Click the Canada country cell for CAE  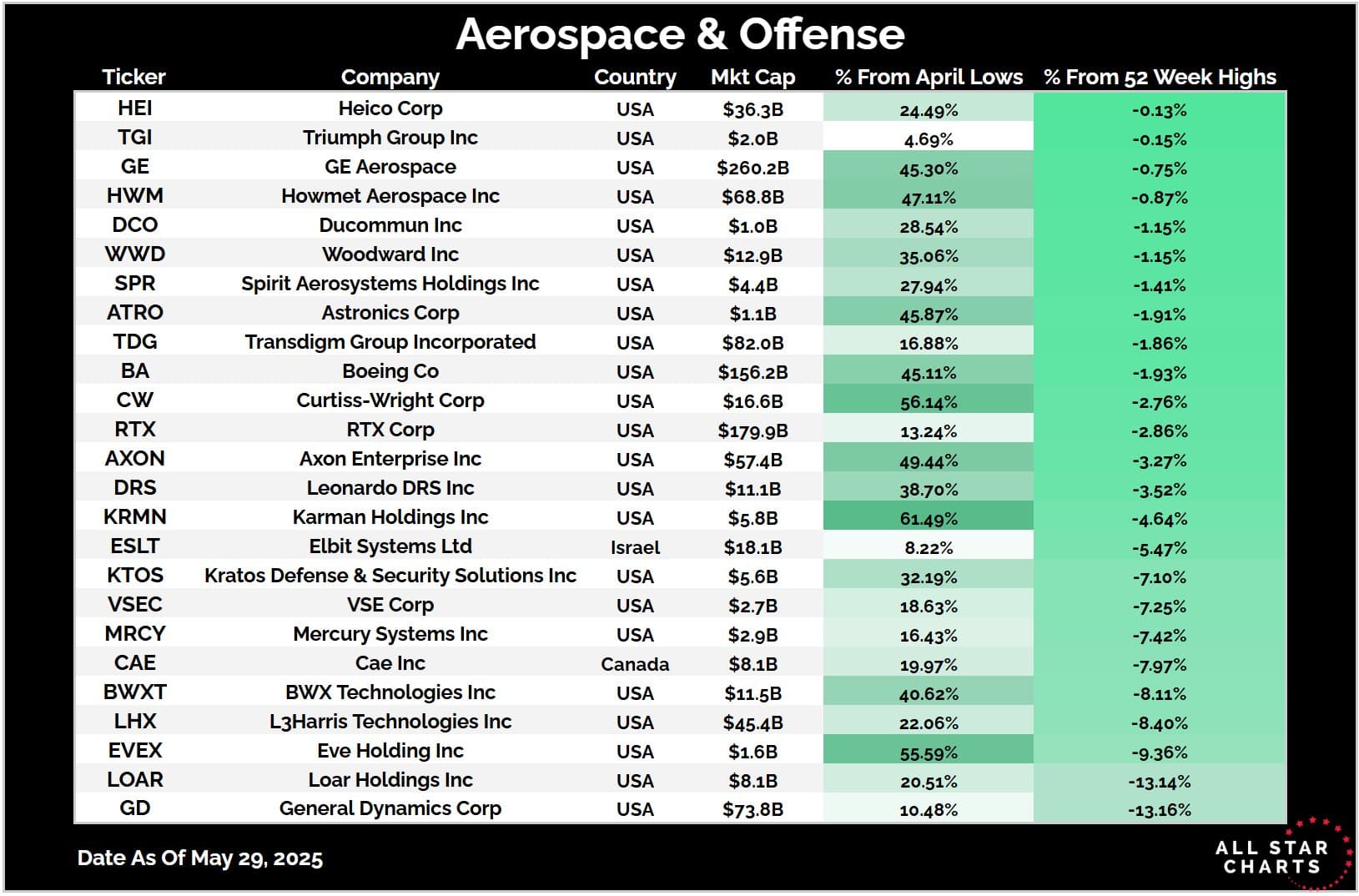pyautogui.click(x=635, y=663)
